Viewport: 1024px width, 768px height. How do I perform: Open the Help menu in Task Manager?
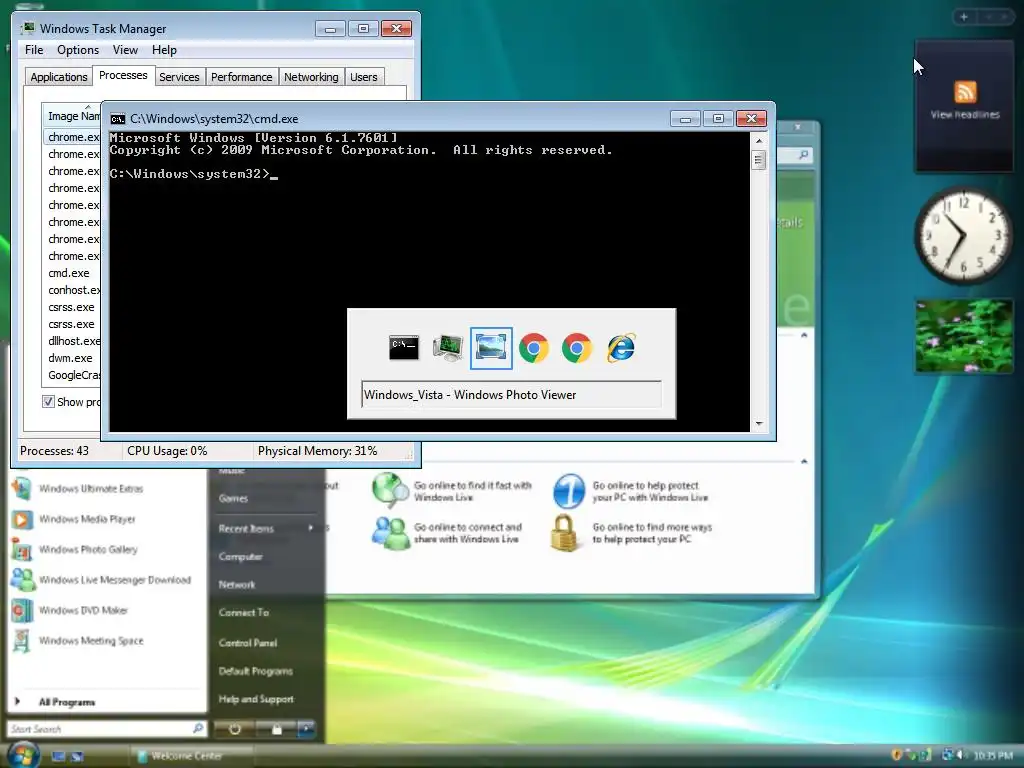164,50
